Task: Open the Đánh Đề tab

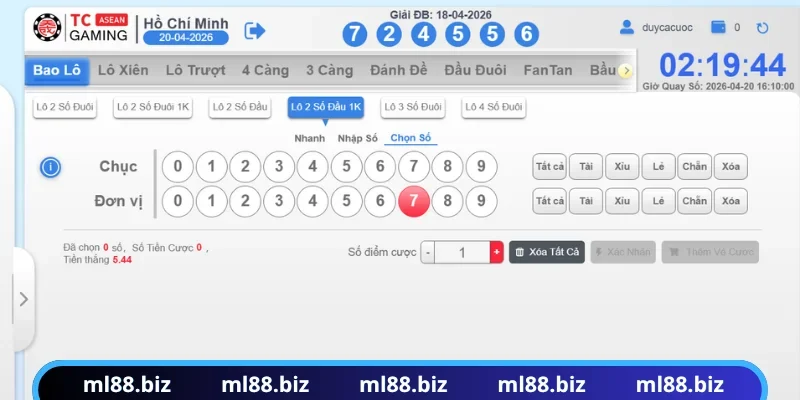Action: point(398,70)
